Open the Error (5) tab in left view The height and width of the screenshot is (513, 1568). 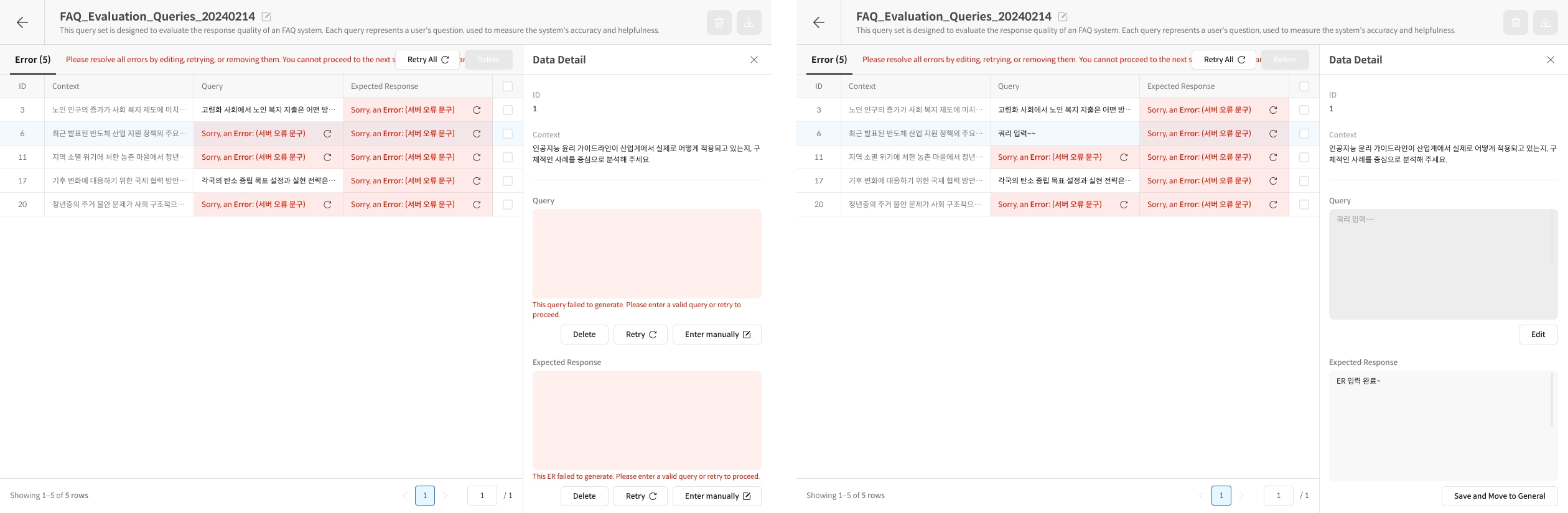pos(32,60)
